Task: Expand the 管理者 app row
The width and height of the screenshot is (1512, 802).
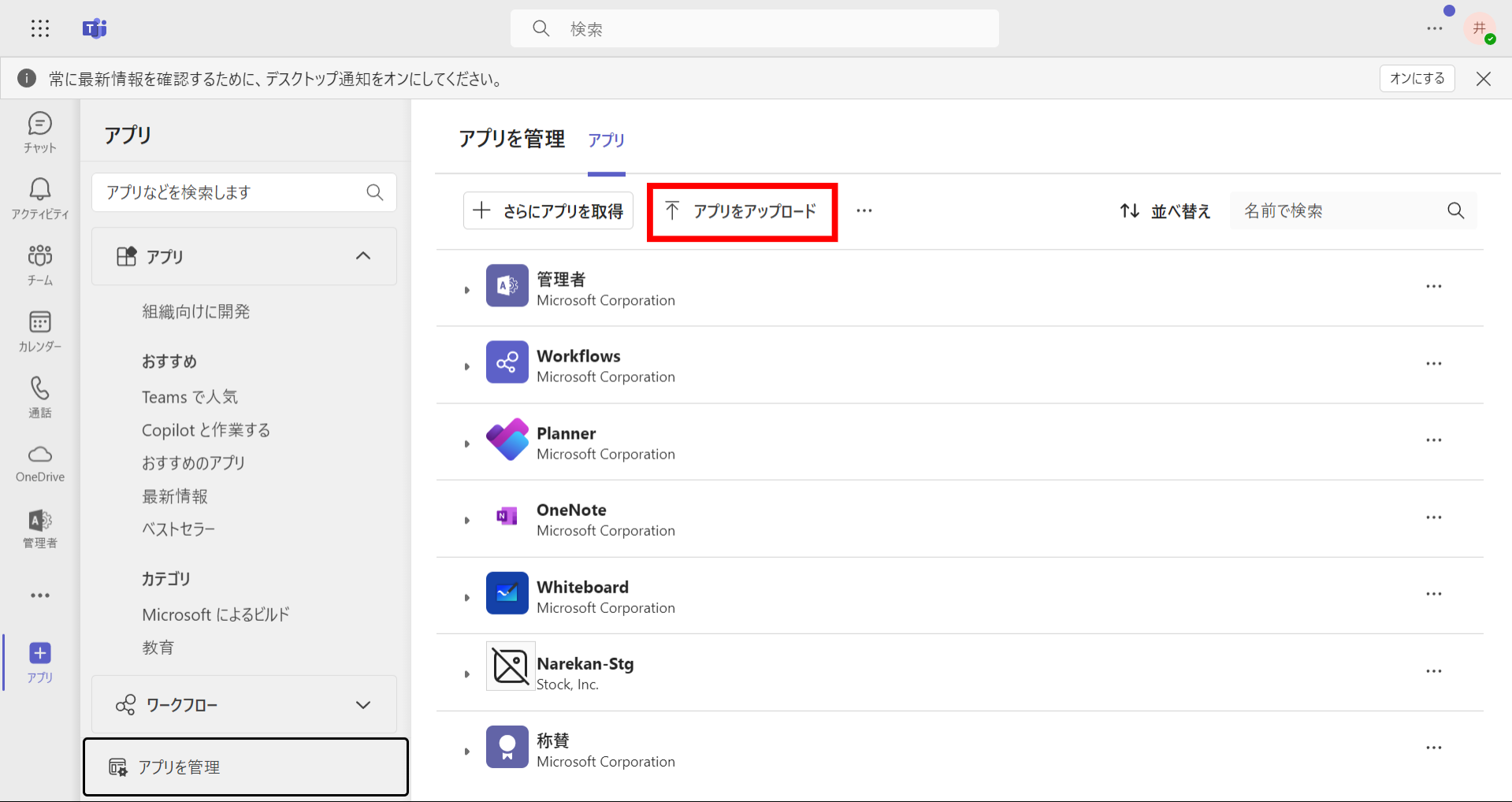Action: coord(466,290)
